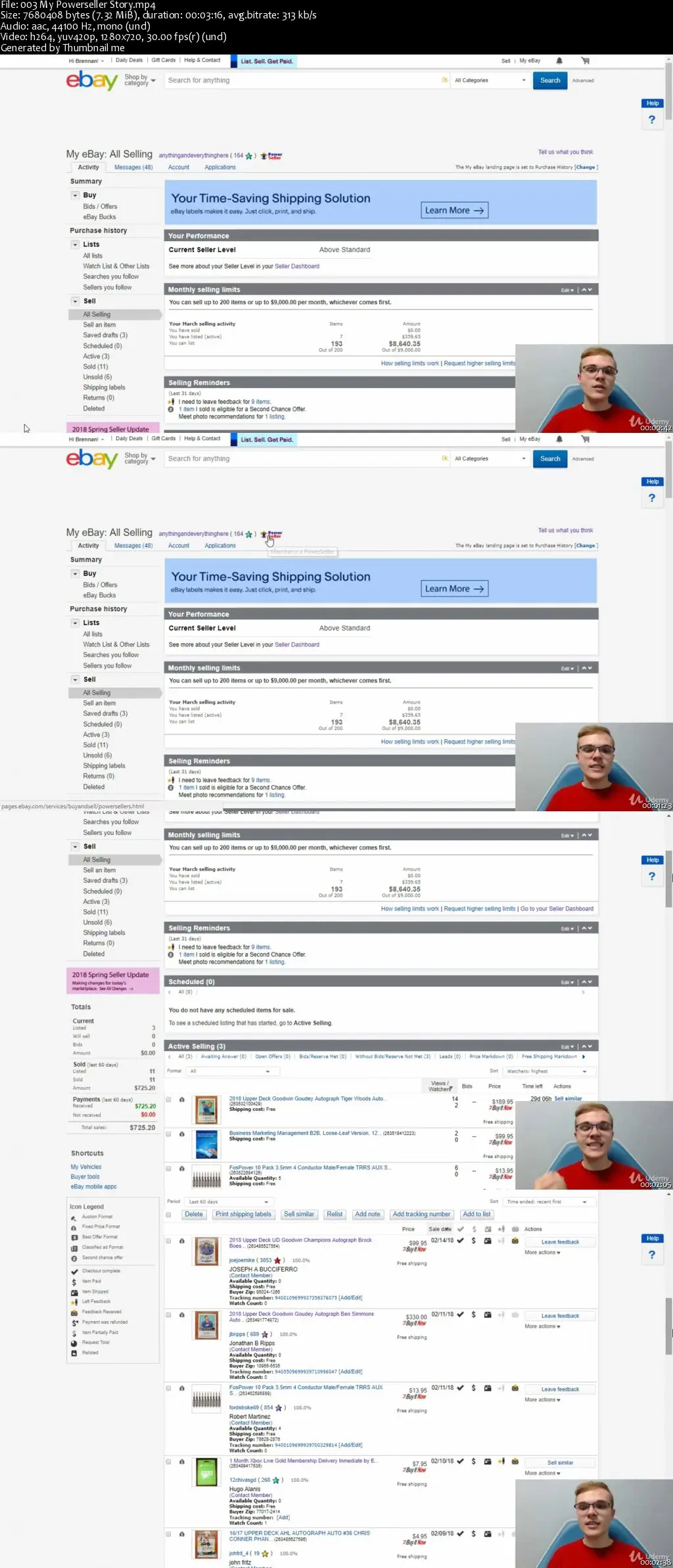Click the Left Feedback icon in the 02/10/18 row
The height and width of the screenshot is (1568, 673).
tap(501, 1461)
